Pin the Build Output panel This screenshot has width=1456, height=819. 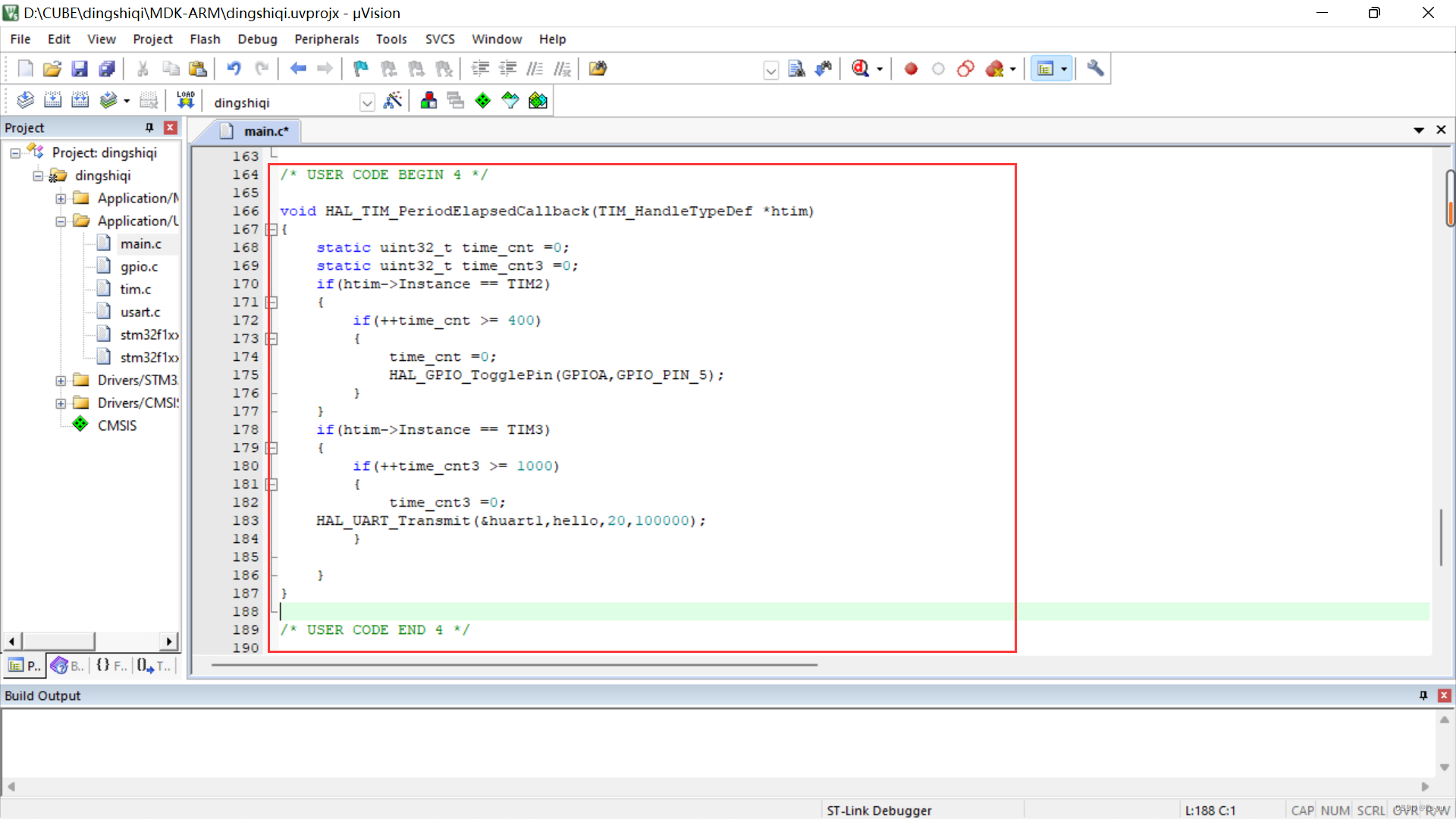pos(1423,695)
